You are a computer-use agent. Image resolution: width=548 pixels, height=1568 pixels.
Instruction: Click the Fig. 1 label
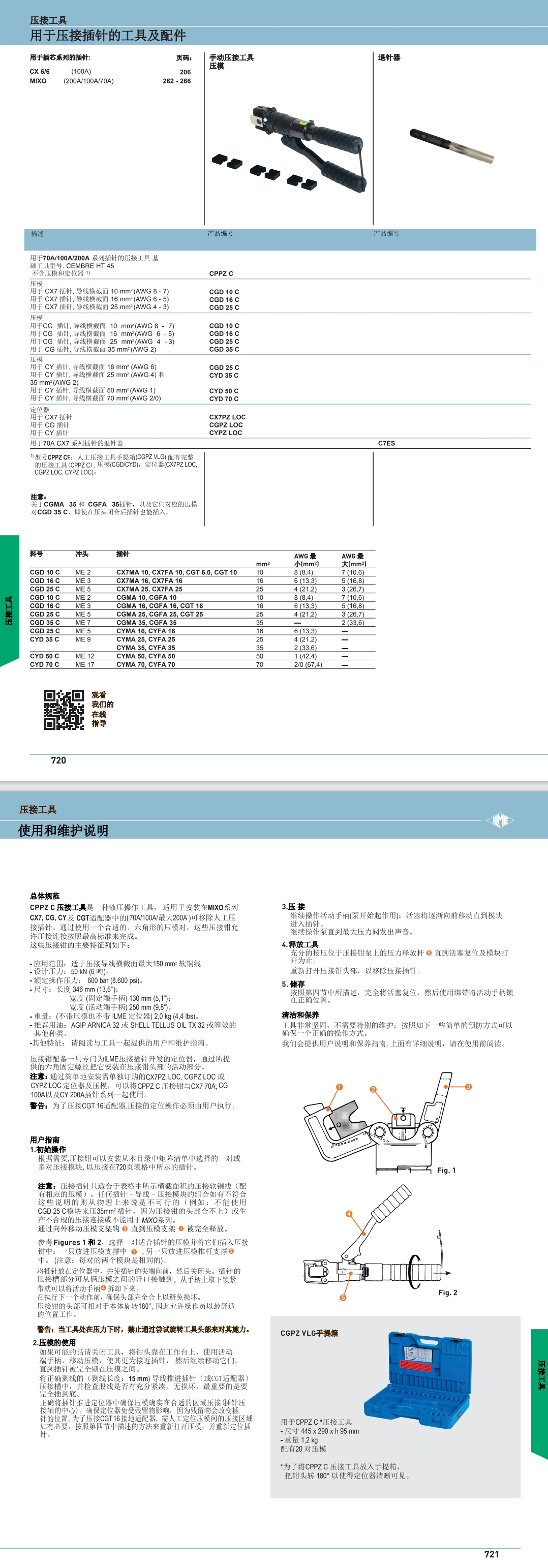[x=446, y=1170]
